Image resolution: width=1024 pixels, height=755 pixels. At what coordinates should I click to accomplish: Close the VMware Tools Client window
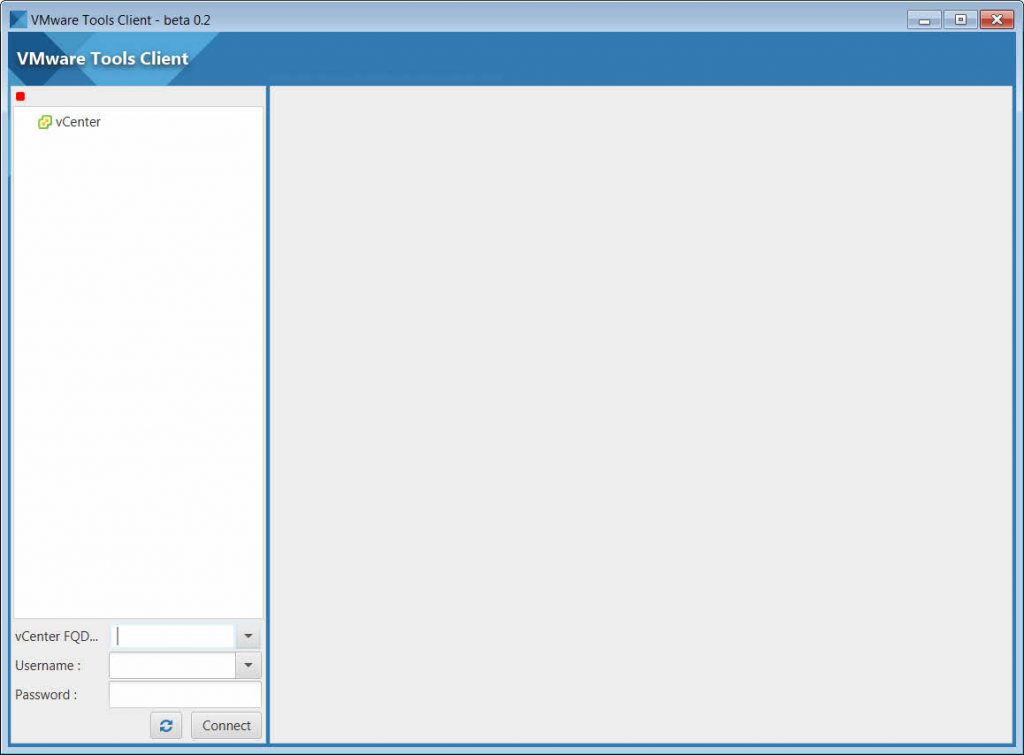[997, 20]
